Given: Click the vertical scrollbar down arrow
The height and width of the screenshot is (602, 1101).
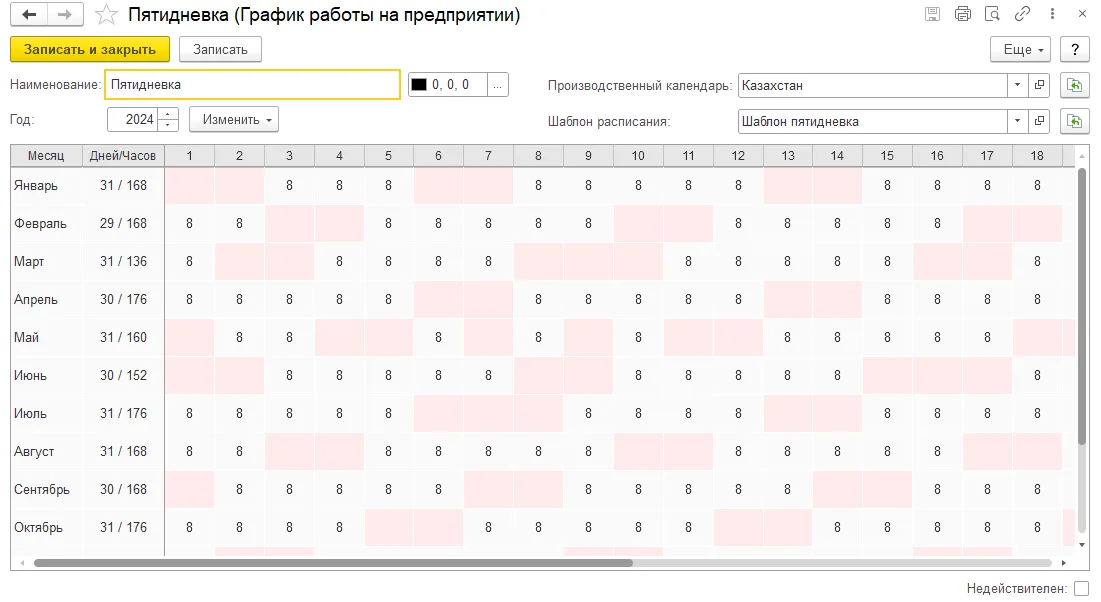Looking at the screenshot, I should pyautogui.click(x=1082, y=545).
